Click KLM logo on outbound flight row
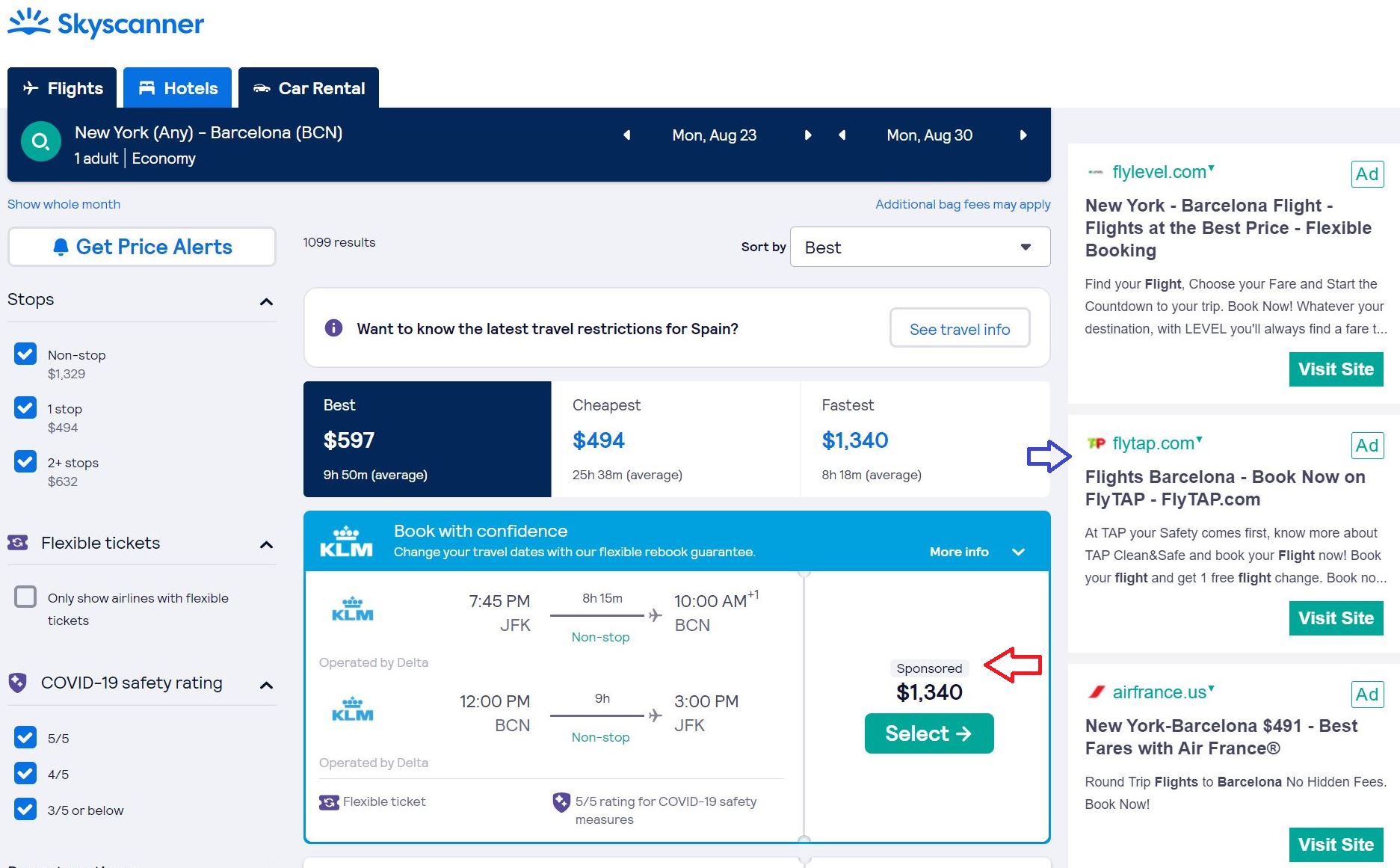The height and width of the screenshot is (868, 1400). click(x=352, y=609)
